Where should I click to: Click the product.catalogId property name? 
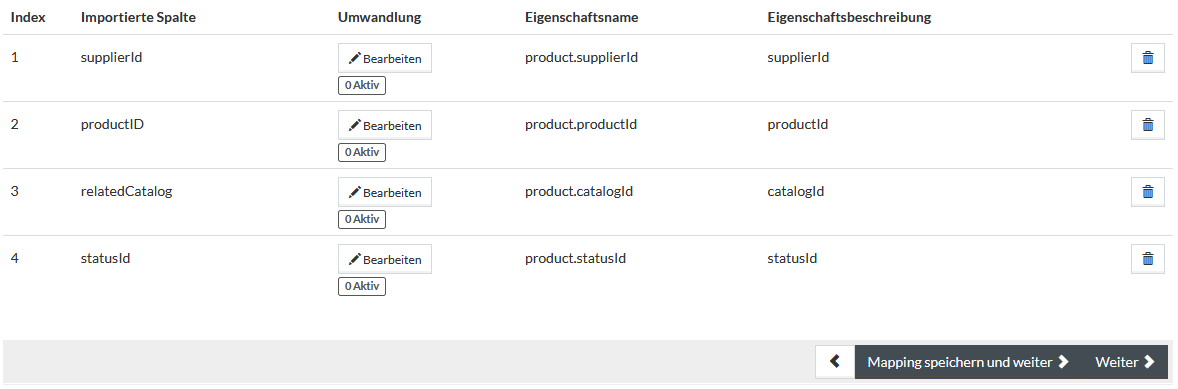(578, 191)
